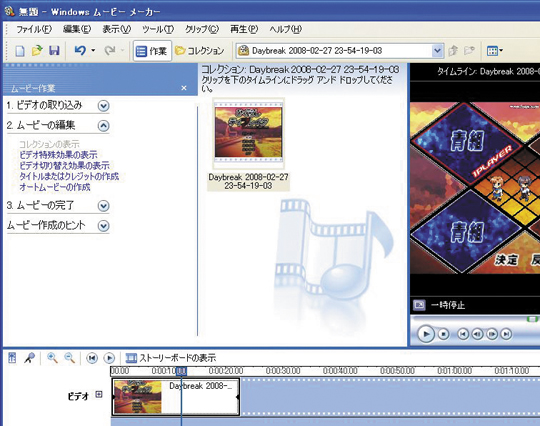The height and width of the screenshot is (426, 540).
Task: Expand the ビデオ track plus icon
Action: 99,394
